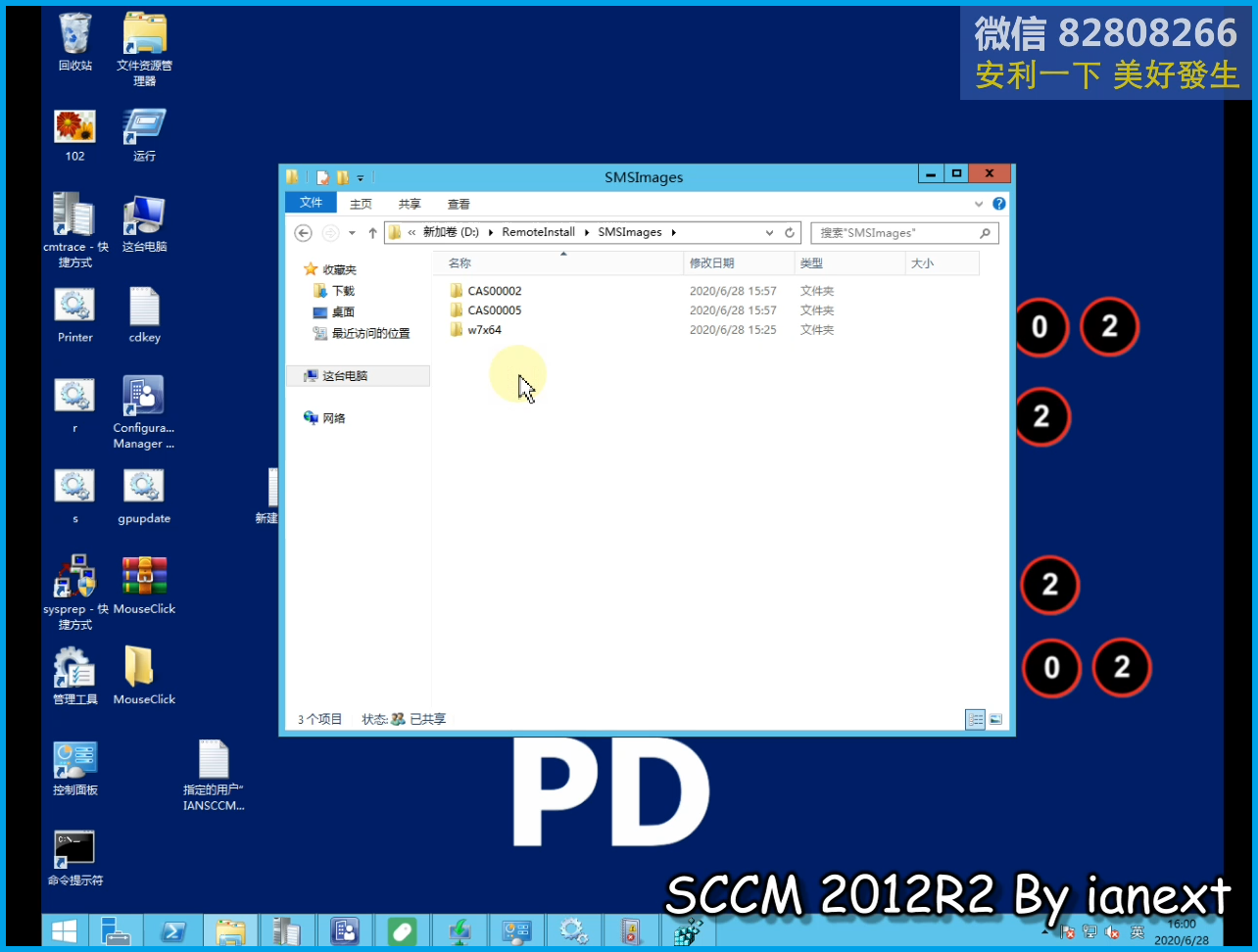Sort by 名称 column header
The width and height of the screenshot is (1258, 952).
pyautogui.click(x=560, y=263)
